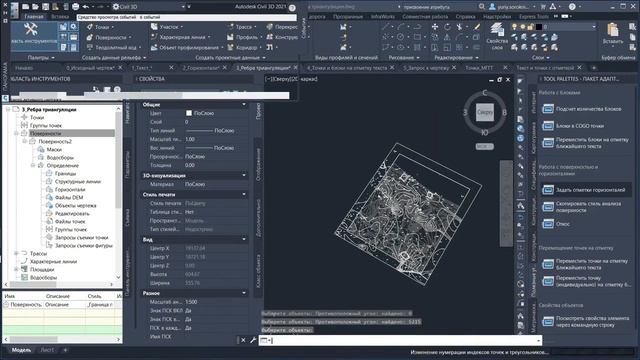Switch to the Модель layout tab
Screen dimensions: 640x360
pyautogui.click(x=21, y=350)
